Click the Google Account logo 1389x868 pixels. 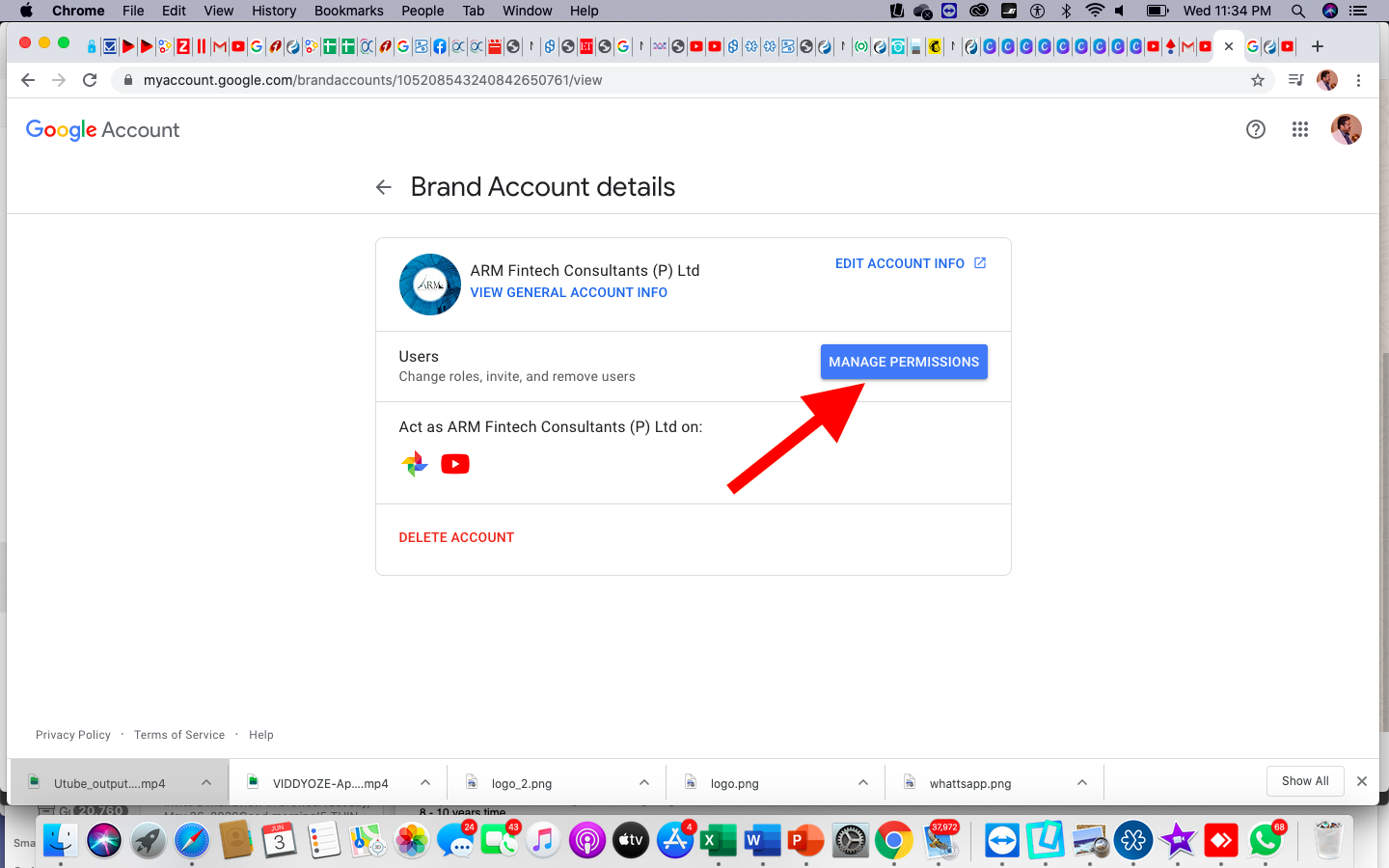click(x=102, y=130)
